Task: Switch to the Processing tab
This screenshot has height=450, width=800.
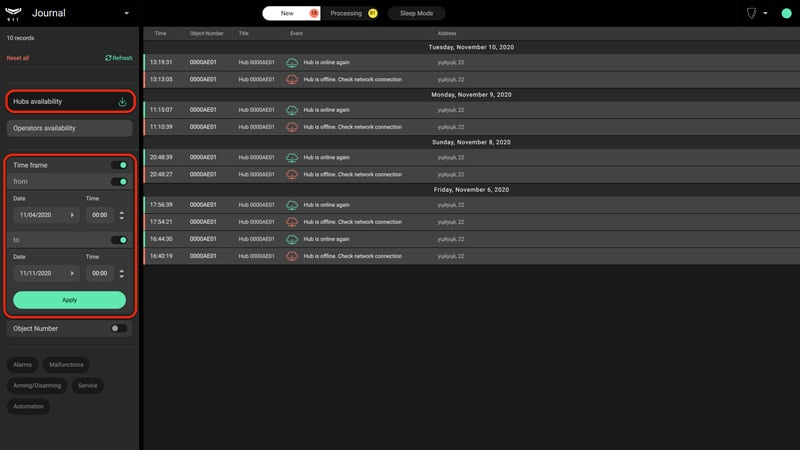Action: pyautogui.click(x=353, y=13)
